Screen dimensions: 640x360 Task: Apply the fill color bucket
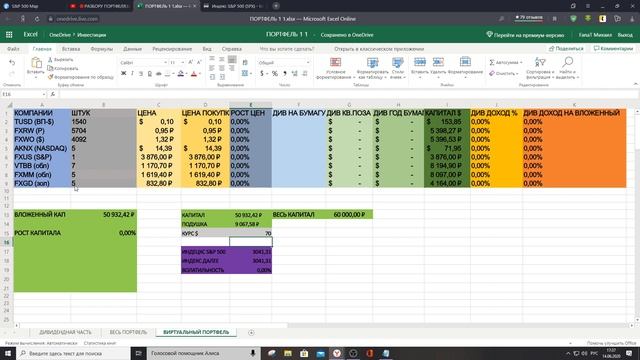pyautogui.click(x=180, y=73)
